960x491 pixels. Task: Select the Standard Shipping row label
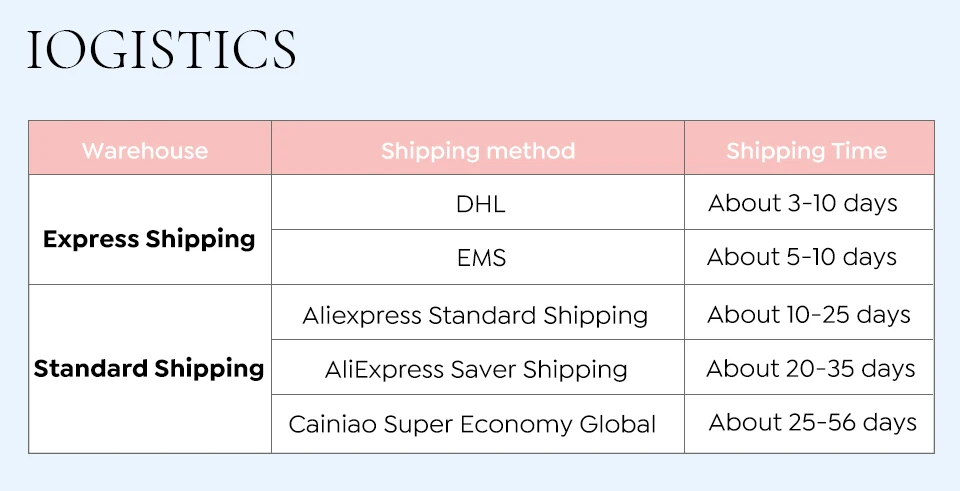pos(149,368)
